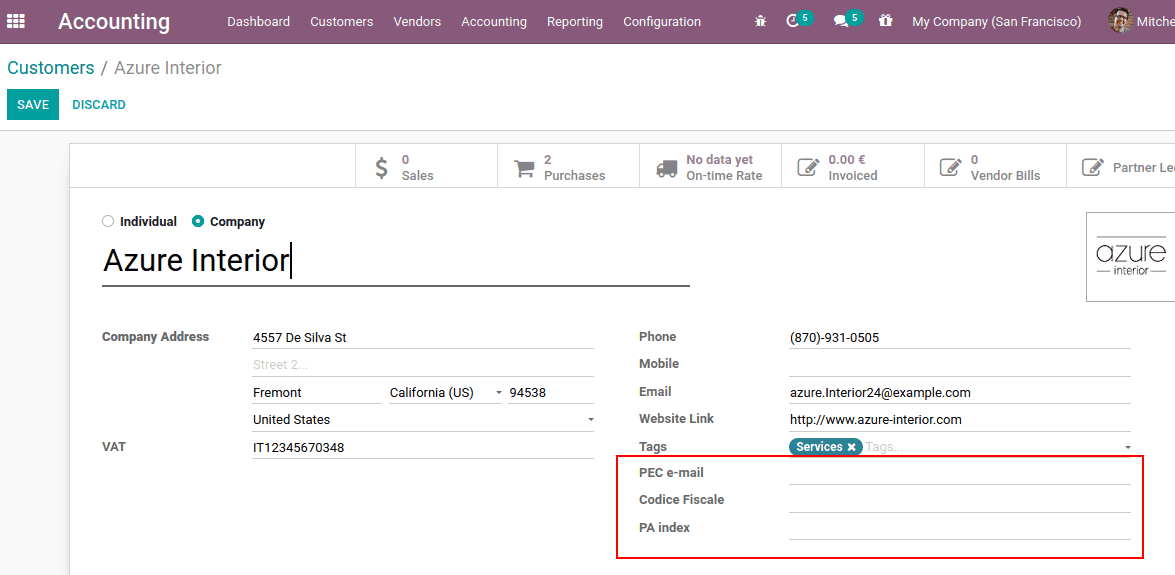Expand the California (US) state dropdown
Viewport: 1175px width, 575px height.
point(499,393)
